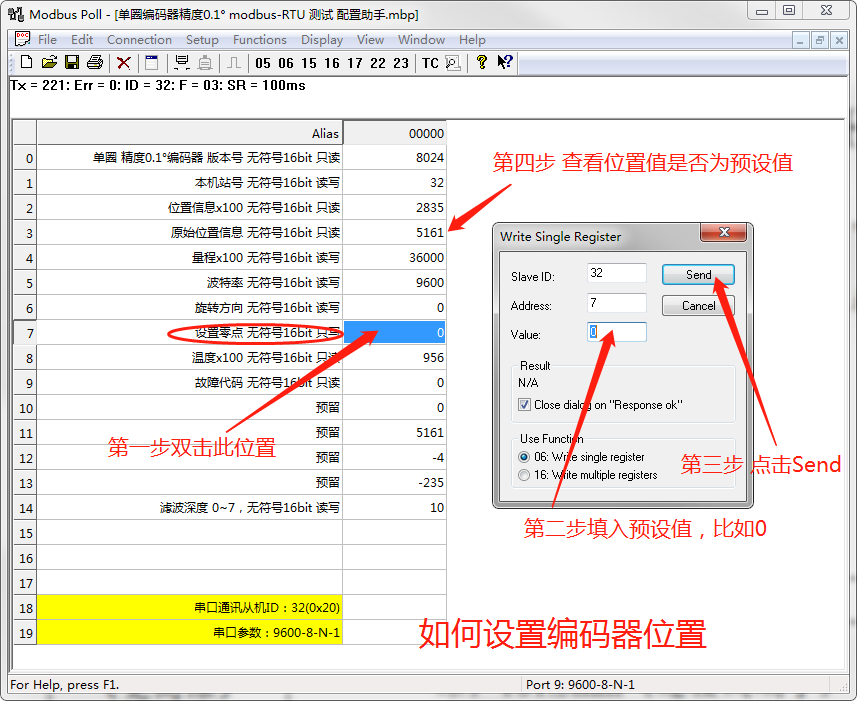Toggle Close dialog on Response ok checkbox
This screenshot has width=857, height=701.
[x=524, y=405]
